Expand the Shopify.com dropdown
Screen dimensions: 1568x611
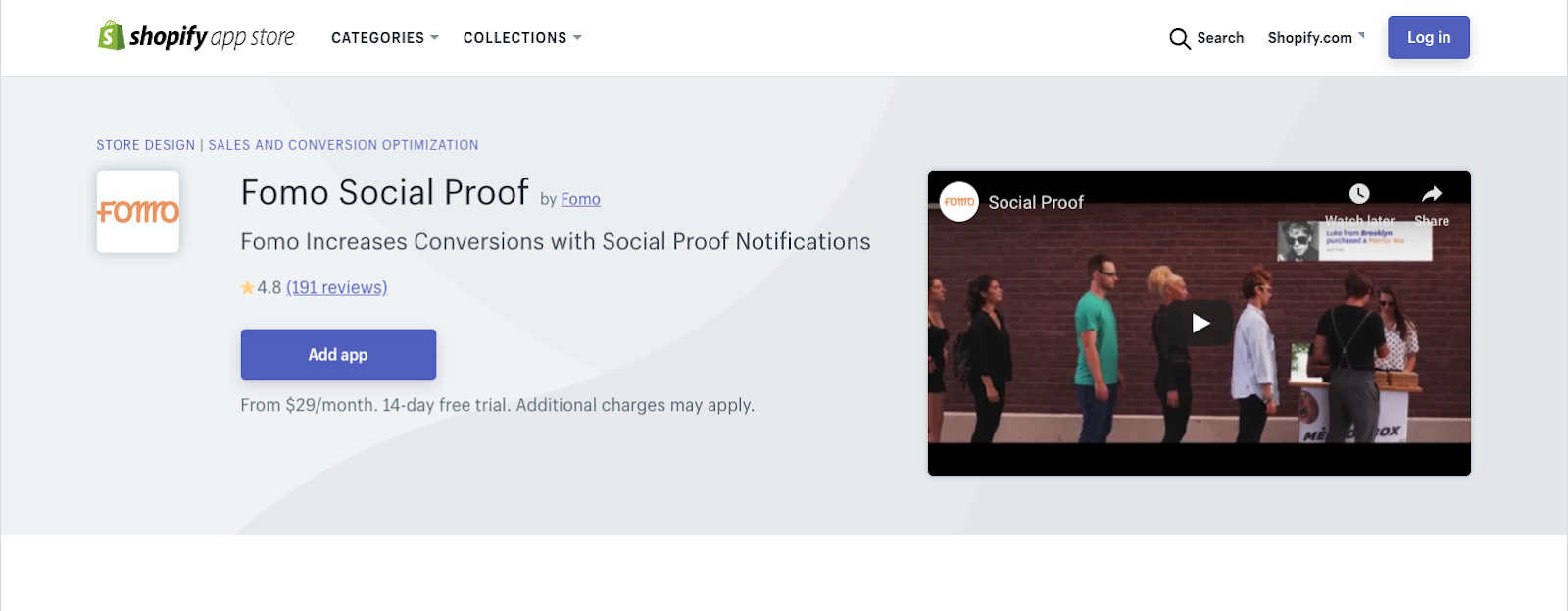tap(1315, 38)
